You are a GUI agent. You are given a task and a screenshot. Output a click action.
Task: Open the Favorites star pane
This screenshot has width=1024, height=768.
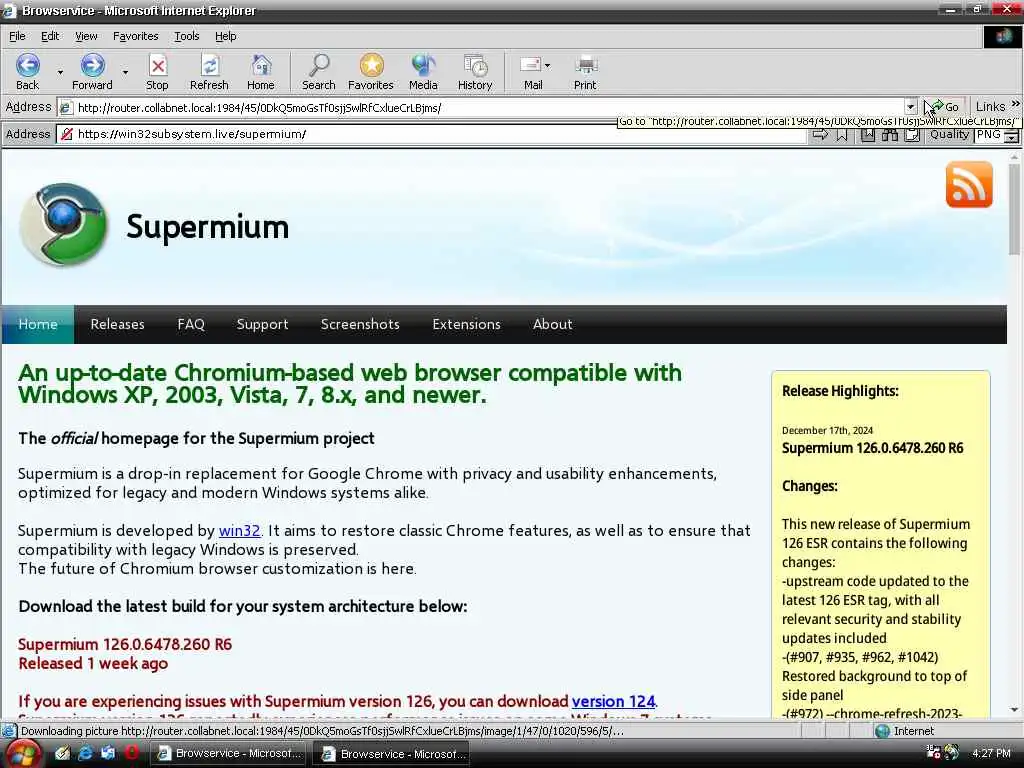pyautogui.click(x=371, y=72)
